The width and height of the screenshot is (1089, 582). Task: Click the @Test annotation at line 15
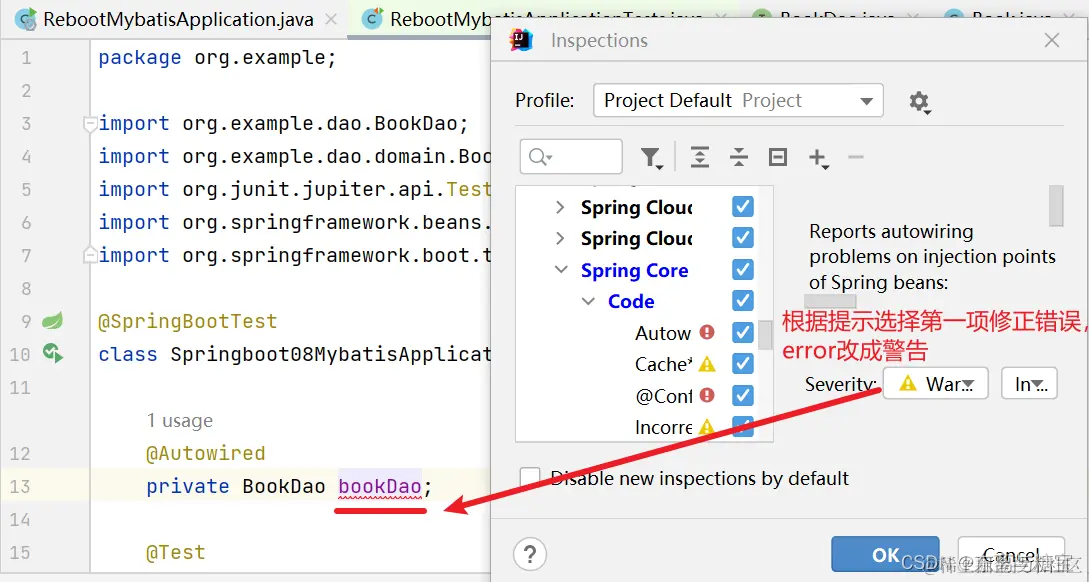point(176,552)
